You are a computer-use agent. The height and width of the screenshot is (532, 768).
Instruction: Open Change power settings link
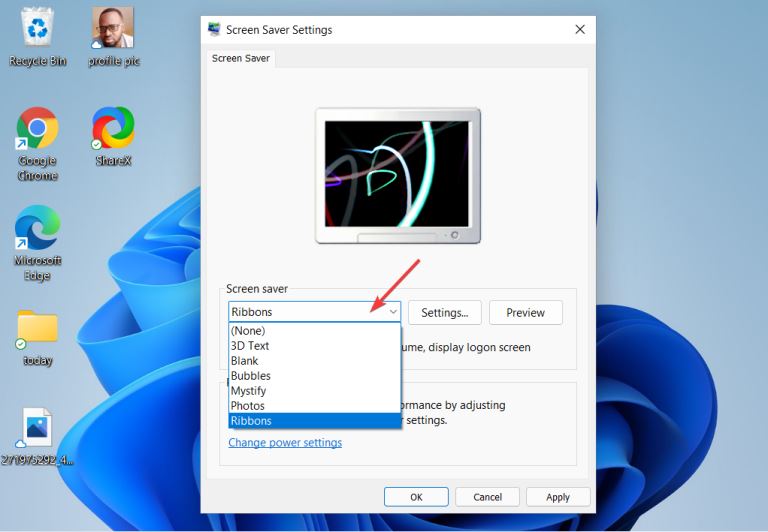click(x=285, y=443)
